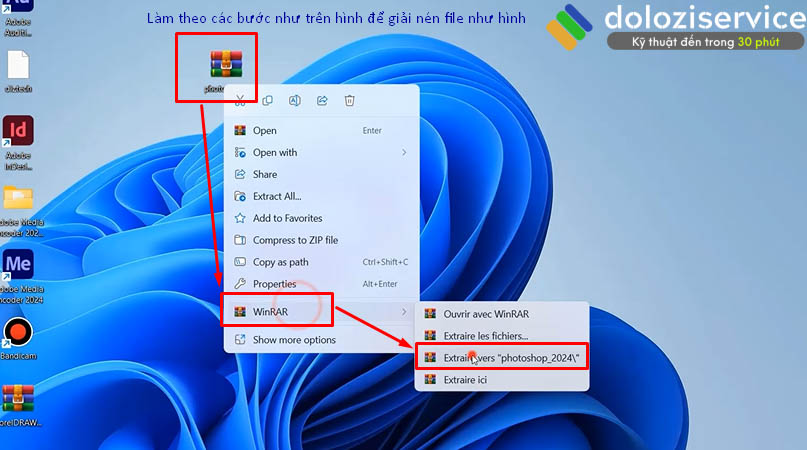Select the Share menu entry
The image size is (807, 450).
[x=322, y=175]
